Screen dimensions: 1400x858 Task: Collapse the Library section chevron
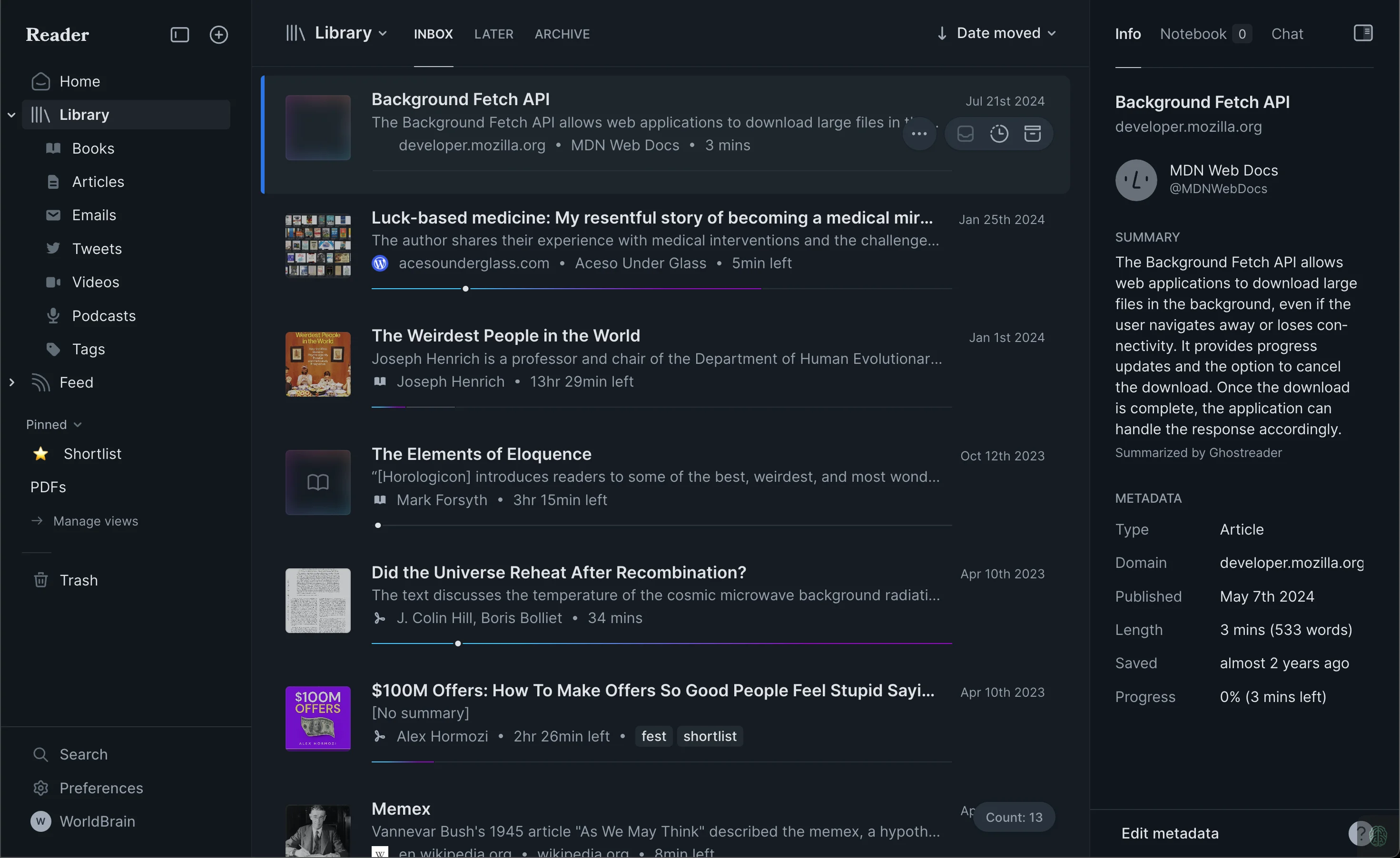11,115
